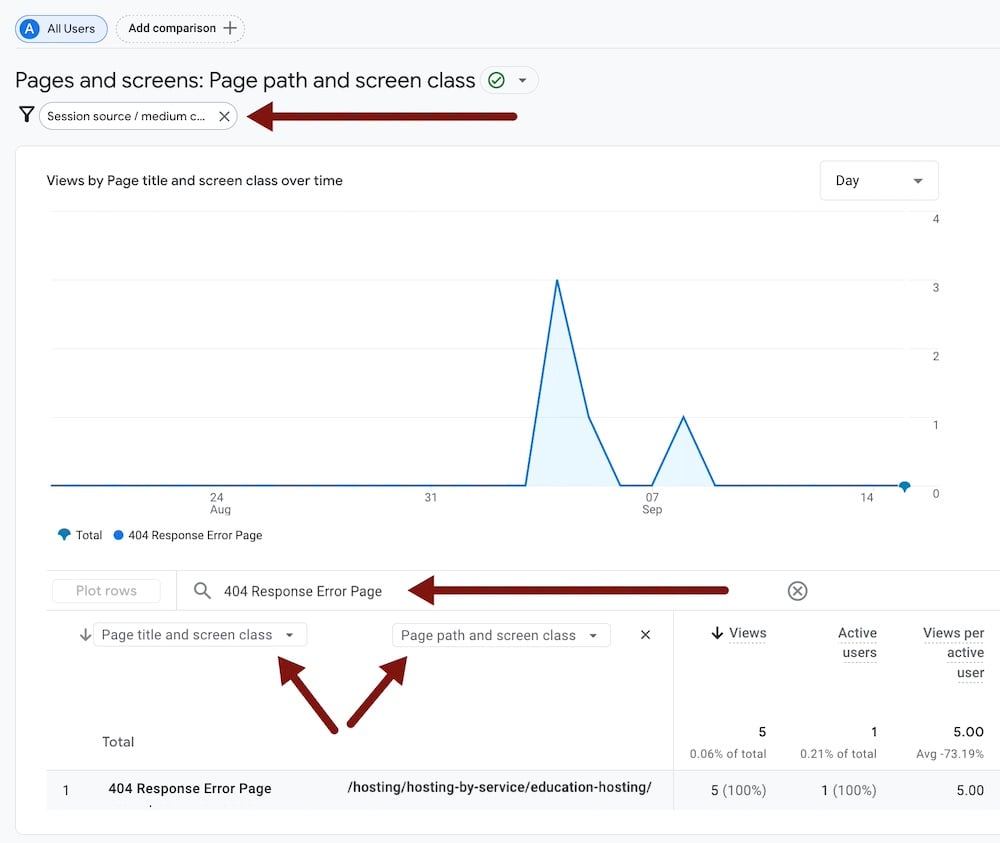Click the Active users column header
Image resolution: width=1000 pixels, height=843 pixels.
point(857,642)
